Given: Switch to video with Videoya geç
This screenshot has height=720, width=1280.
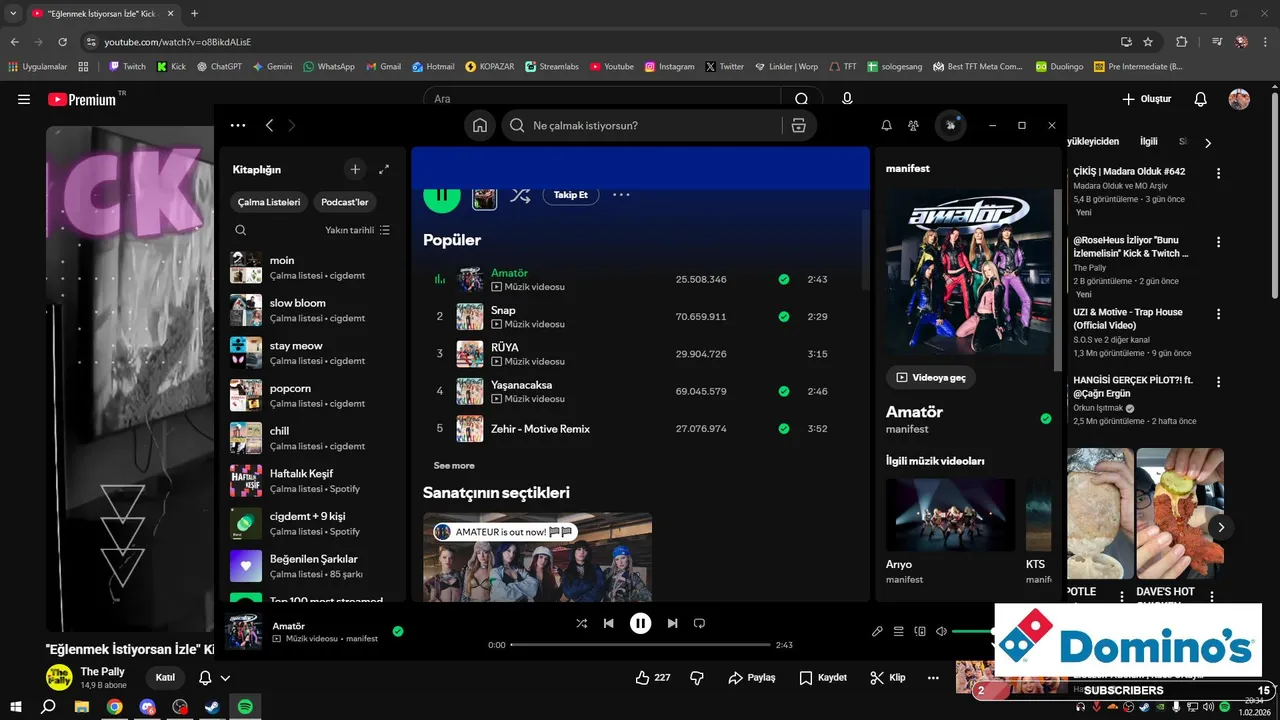Looking at the screenshot, I should [931, 378].
